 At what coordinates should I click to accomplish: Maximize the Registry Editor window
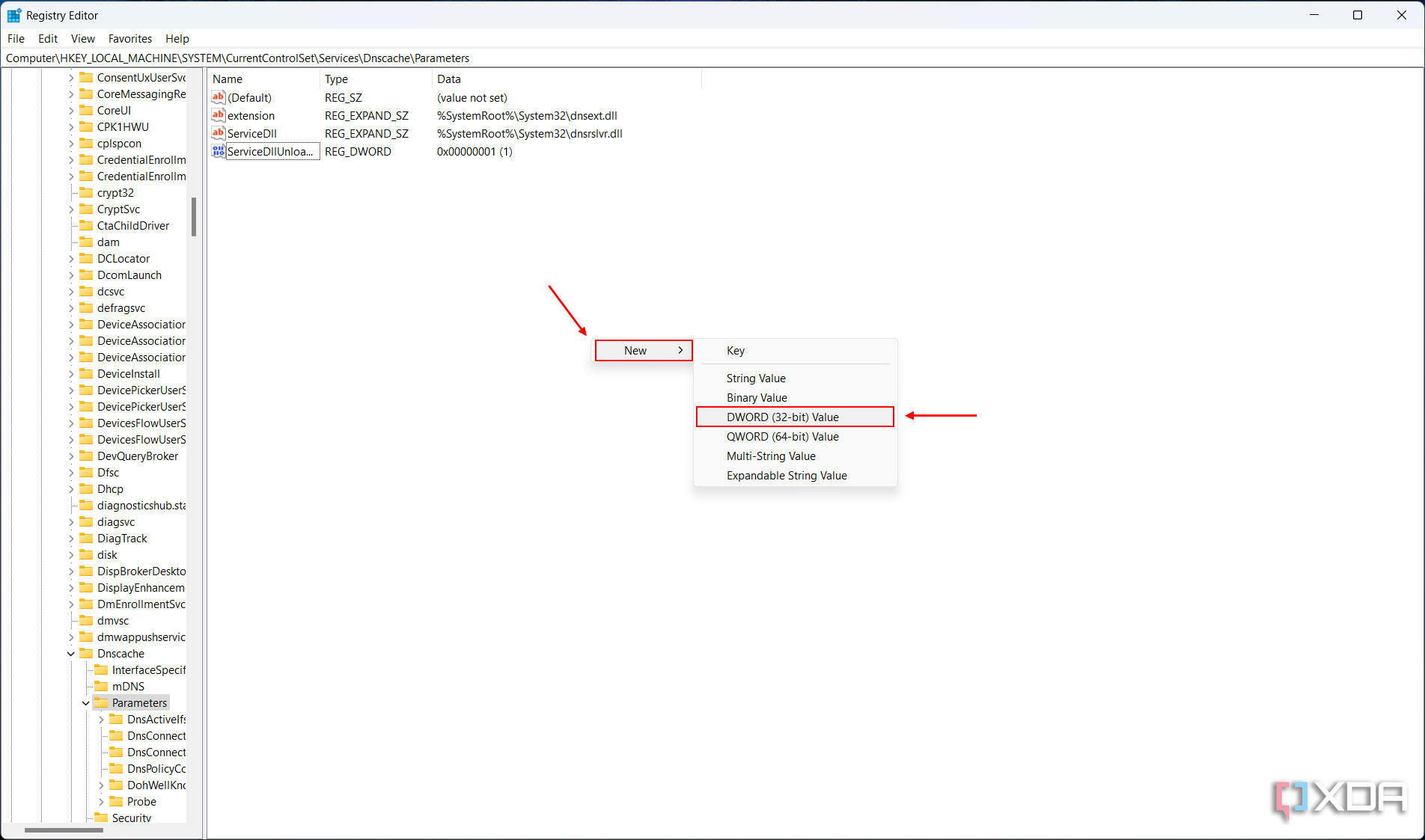[1358, 15]
